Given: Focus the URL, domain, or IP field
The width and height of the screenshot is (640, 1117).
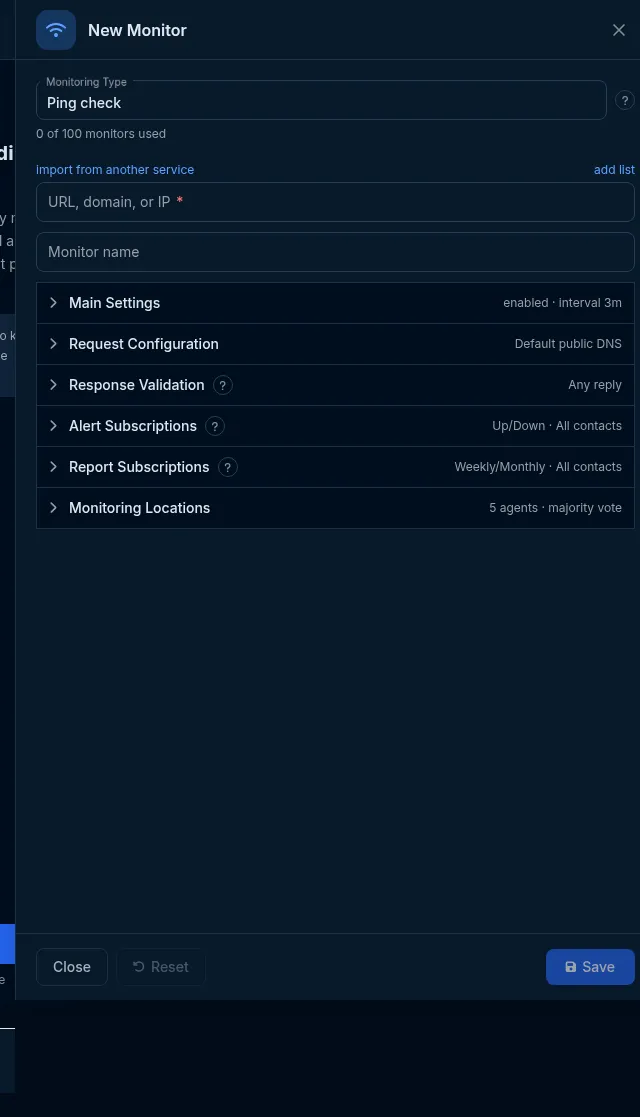Looking at the screenshot, I should [335, 202].
